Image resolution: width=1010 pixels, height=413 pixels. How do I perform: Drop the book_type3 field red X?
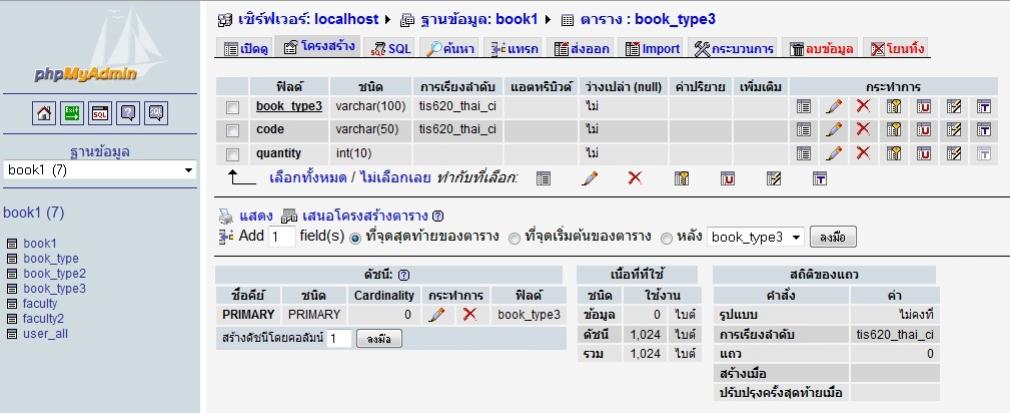[x=863, y=106]
